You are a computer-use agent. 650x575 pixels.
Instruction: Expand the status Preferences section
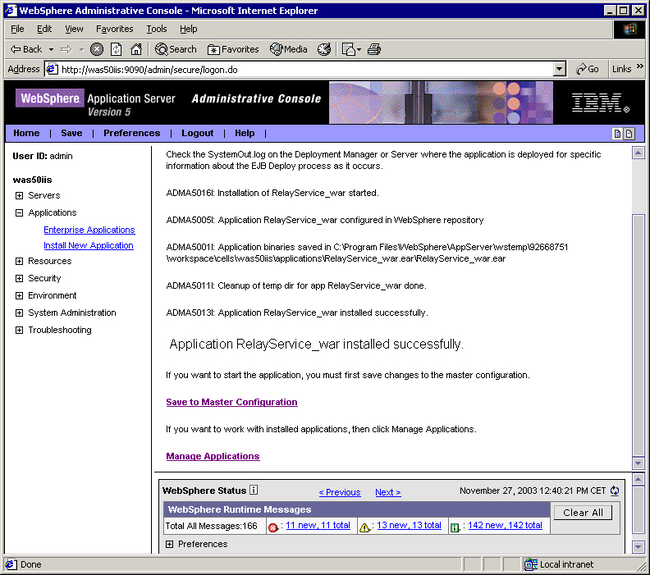[169, 544]
